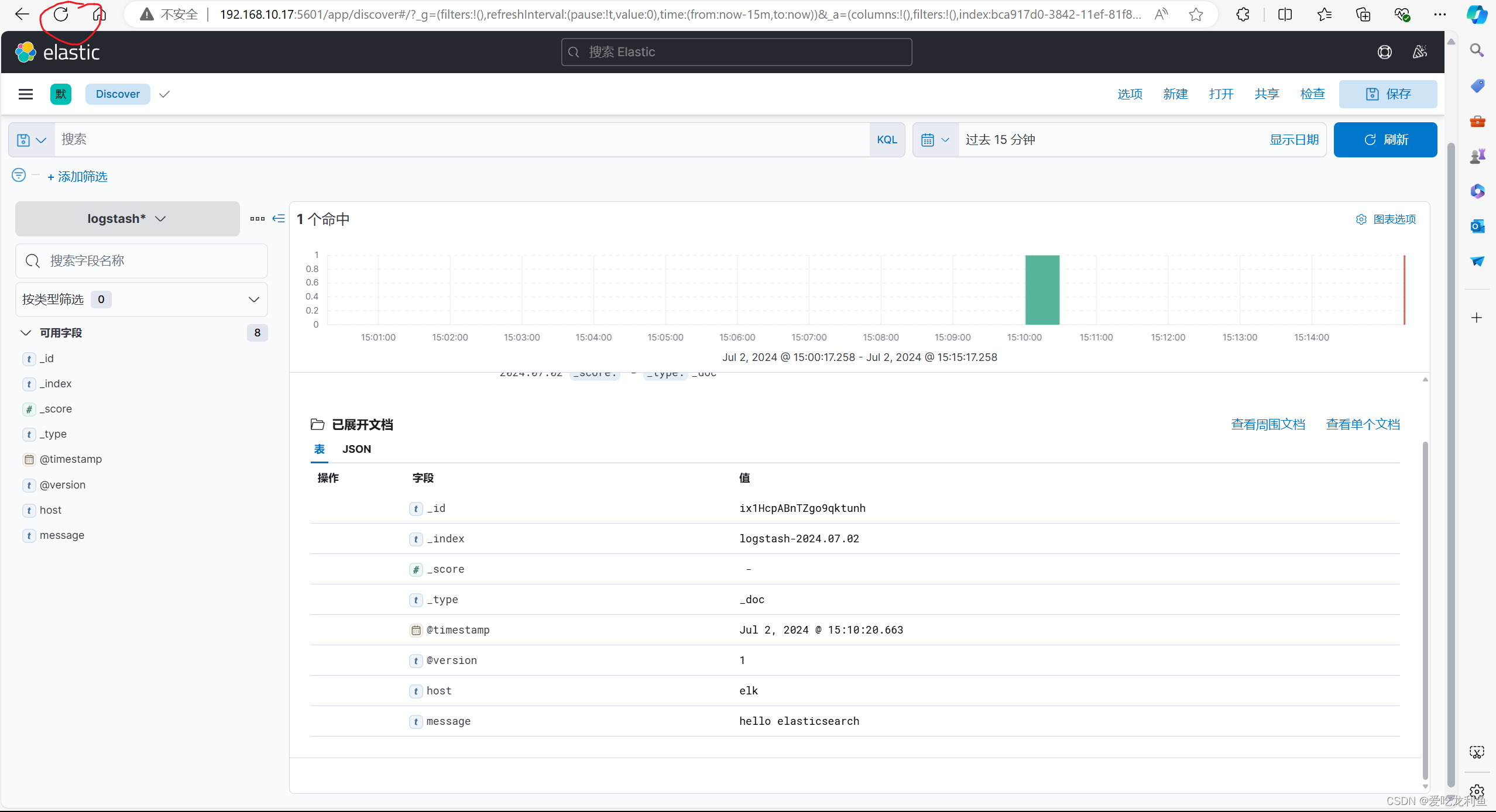Open browser extensions puzzle icon
This screenshot has height=812, width=1496.
[1243, 14]
